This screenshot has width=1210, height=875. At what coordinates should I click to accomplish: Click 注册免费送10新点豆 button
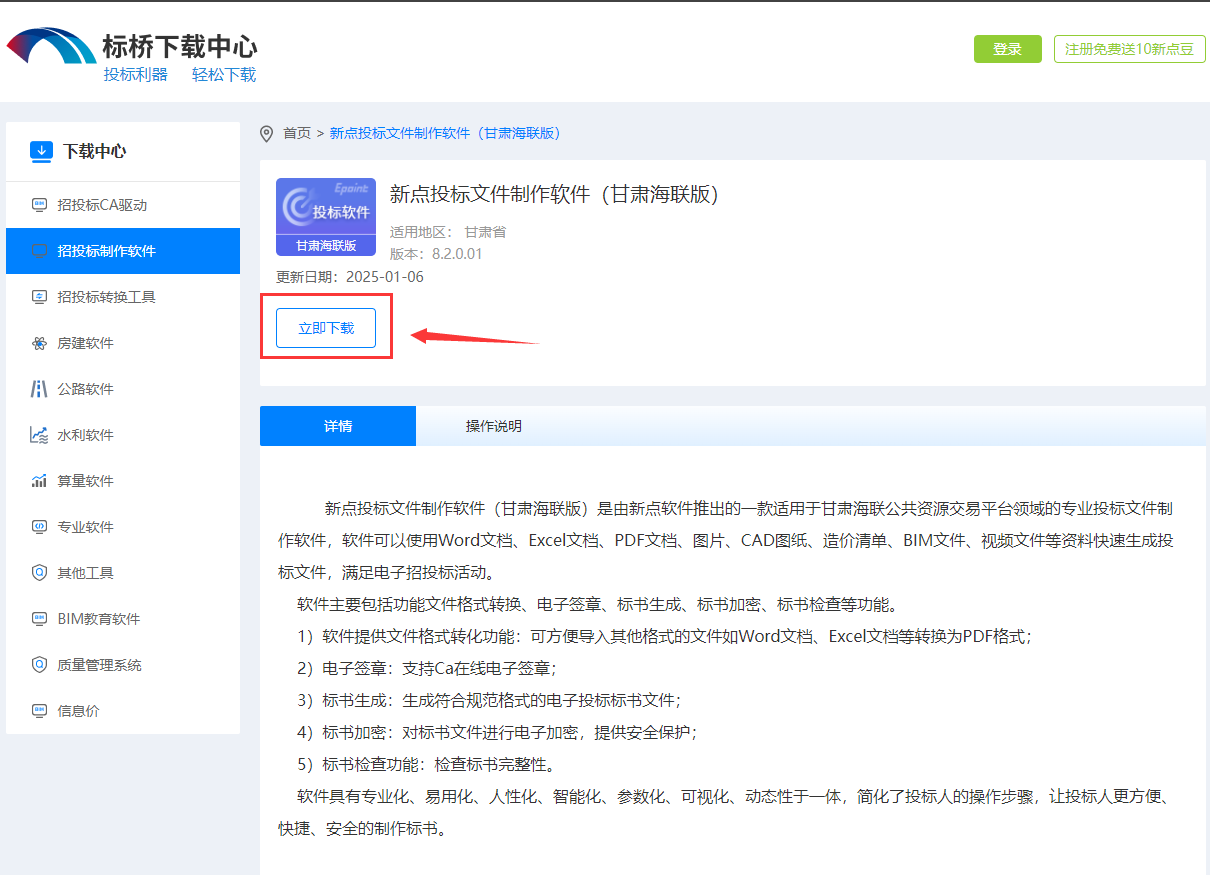[x=1129, y=49]
